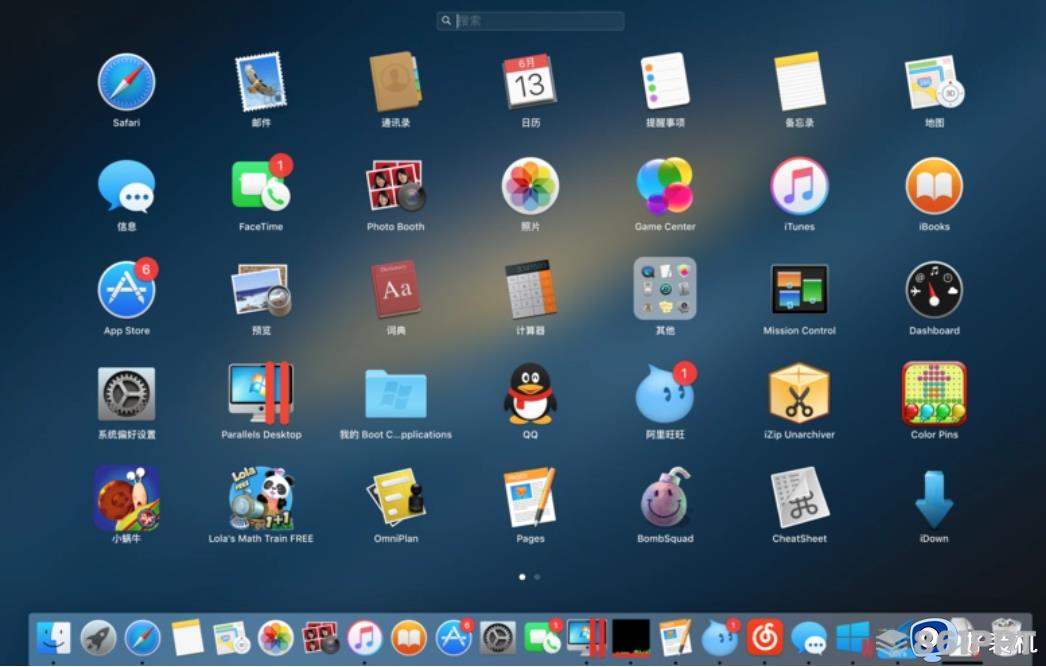Open iTunes from the Launchpad grid

pos(800,186)
